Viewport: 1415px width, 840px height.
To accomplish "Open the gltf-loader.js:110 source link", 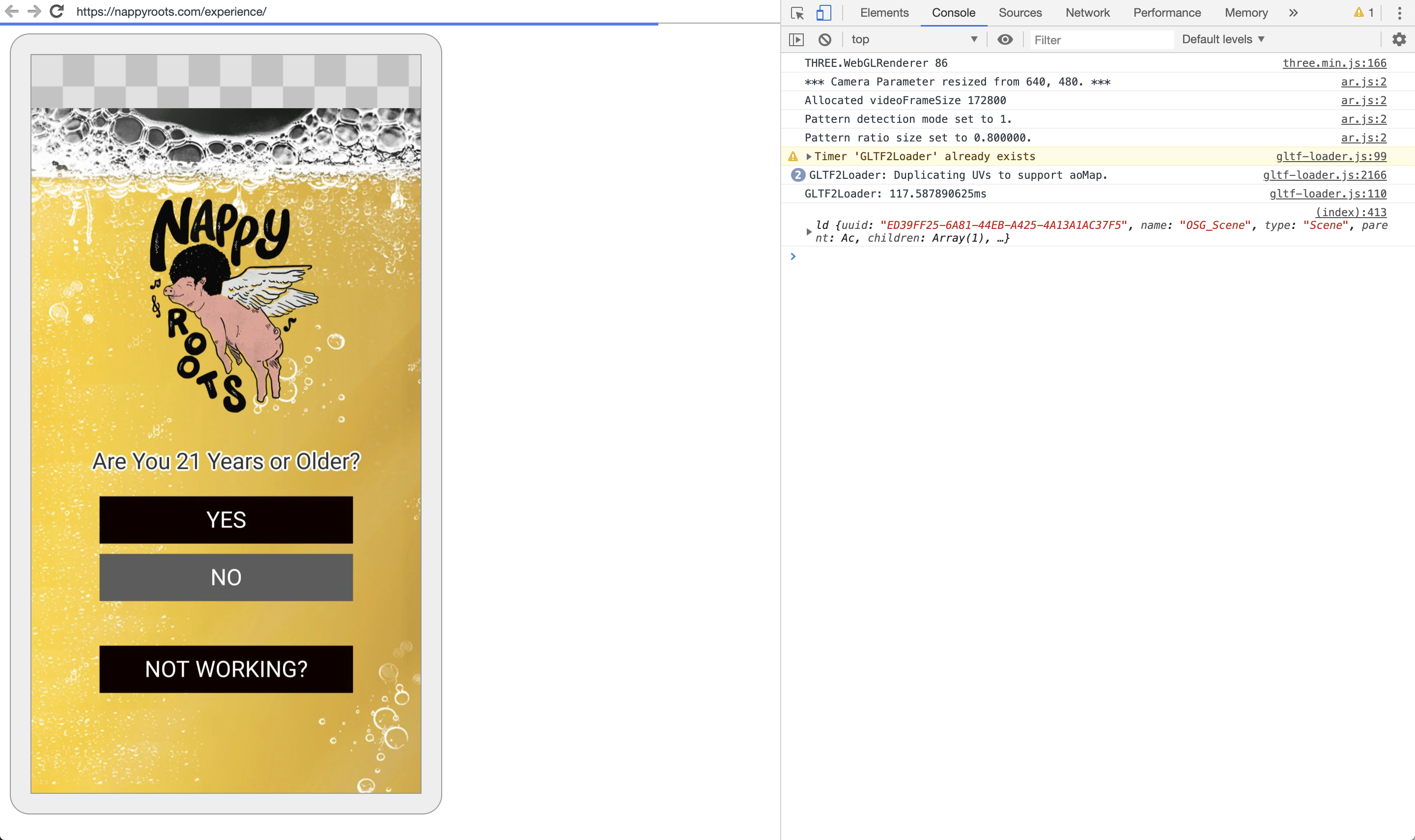I will (x=1328, y=194).
